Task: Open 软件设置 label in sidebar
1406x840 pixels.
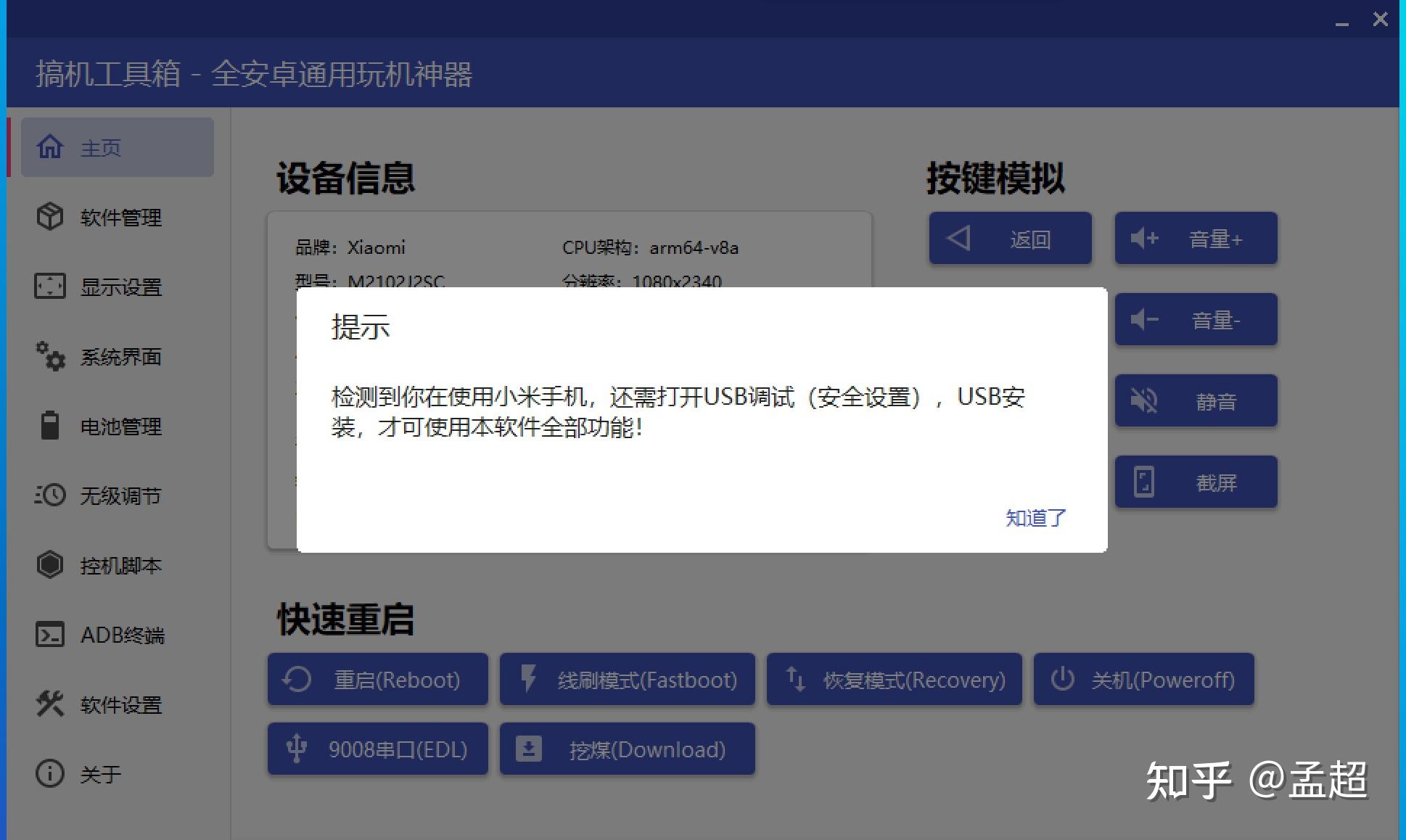Action: 121,704
